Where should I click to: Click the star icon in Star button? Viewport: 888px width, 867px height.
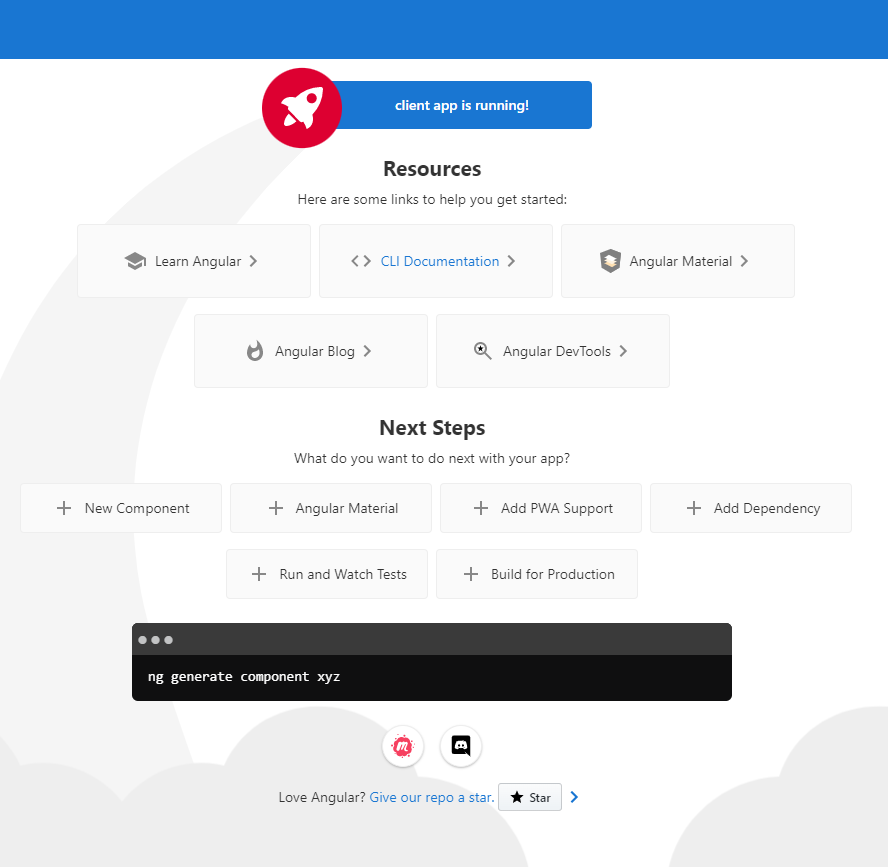516,797
